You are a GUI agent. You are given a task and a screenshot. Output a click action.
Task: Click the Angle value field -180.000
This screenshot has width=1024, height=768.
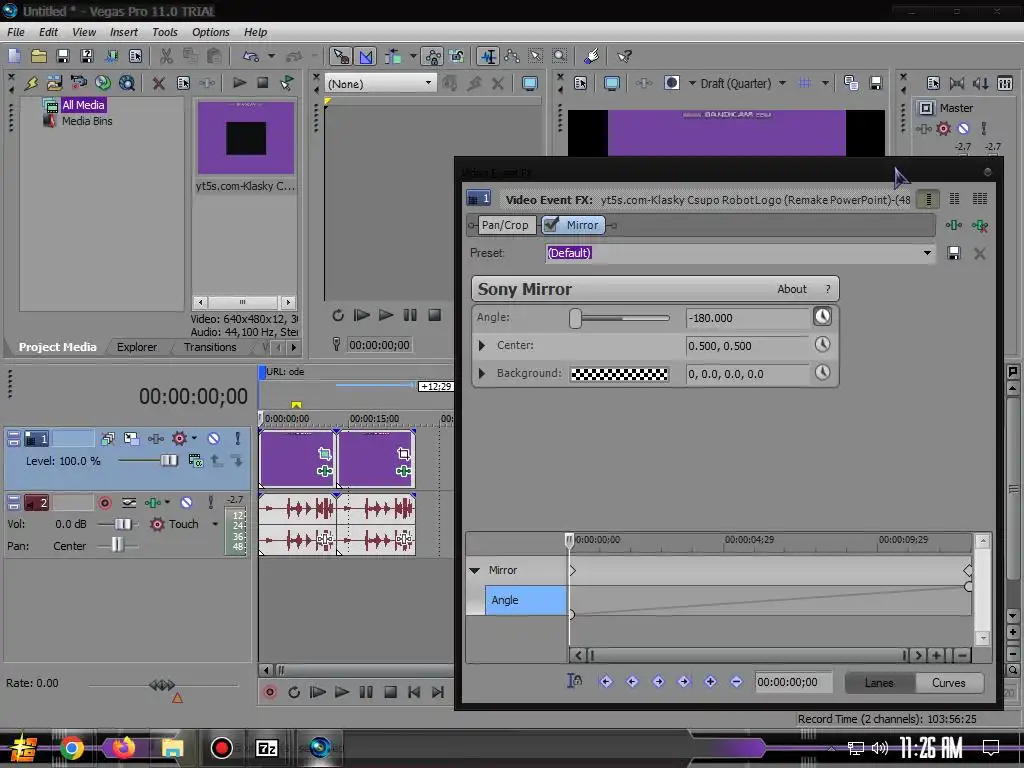[x=746, y=318]
